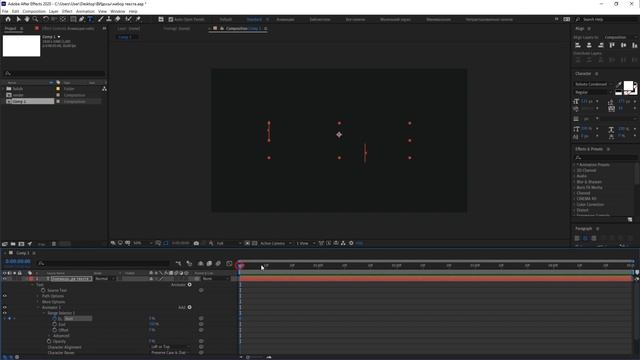This screenshot has width=640, height=360.
Task: Select the Pen tool
Action: coord(82,19)
